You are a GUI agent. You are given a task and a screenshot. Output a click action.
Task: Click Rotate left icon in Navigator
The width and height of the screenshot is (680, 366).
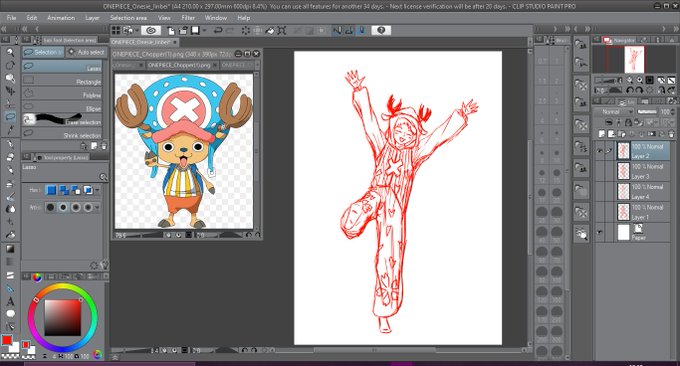[630, 90]
